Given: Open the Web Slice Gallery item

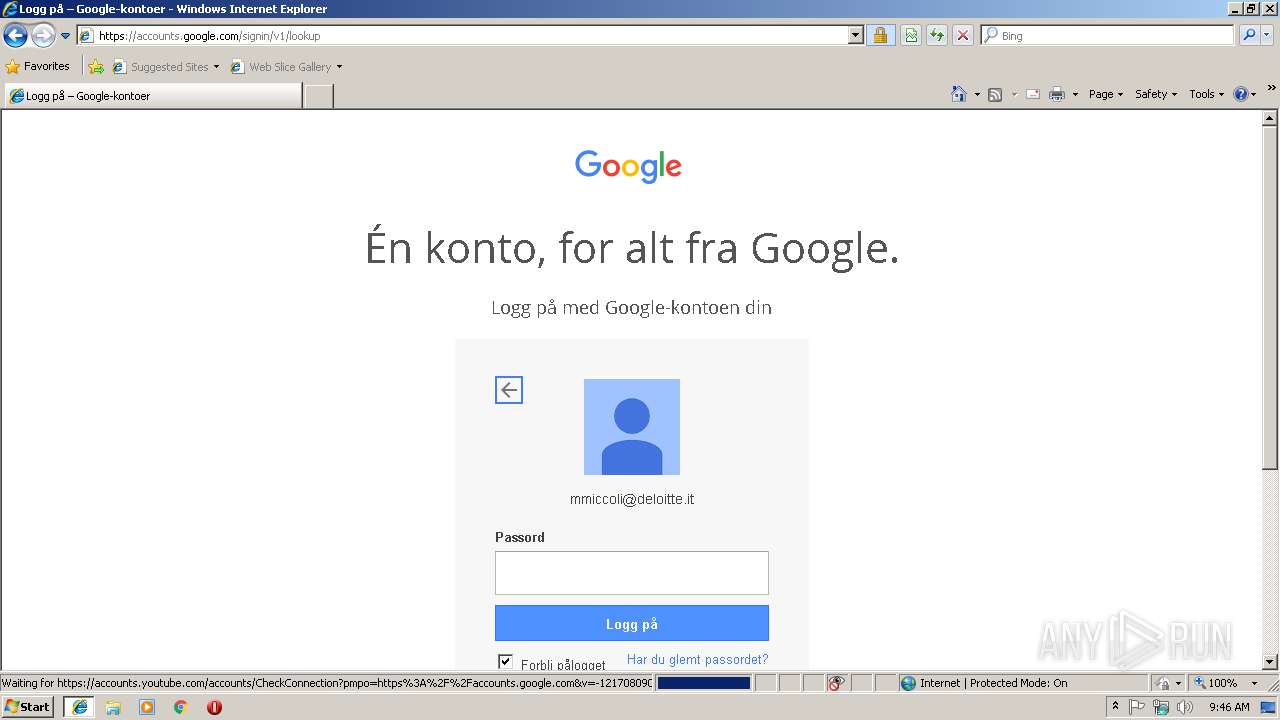Looking at the screenshot, I should coord(286,67).
